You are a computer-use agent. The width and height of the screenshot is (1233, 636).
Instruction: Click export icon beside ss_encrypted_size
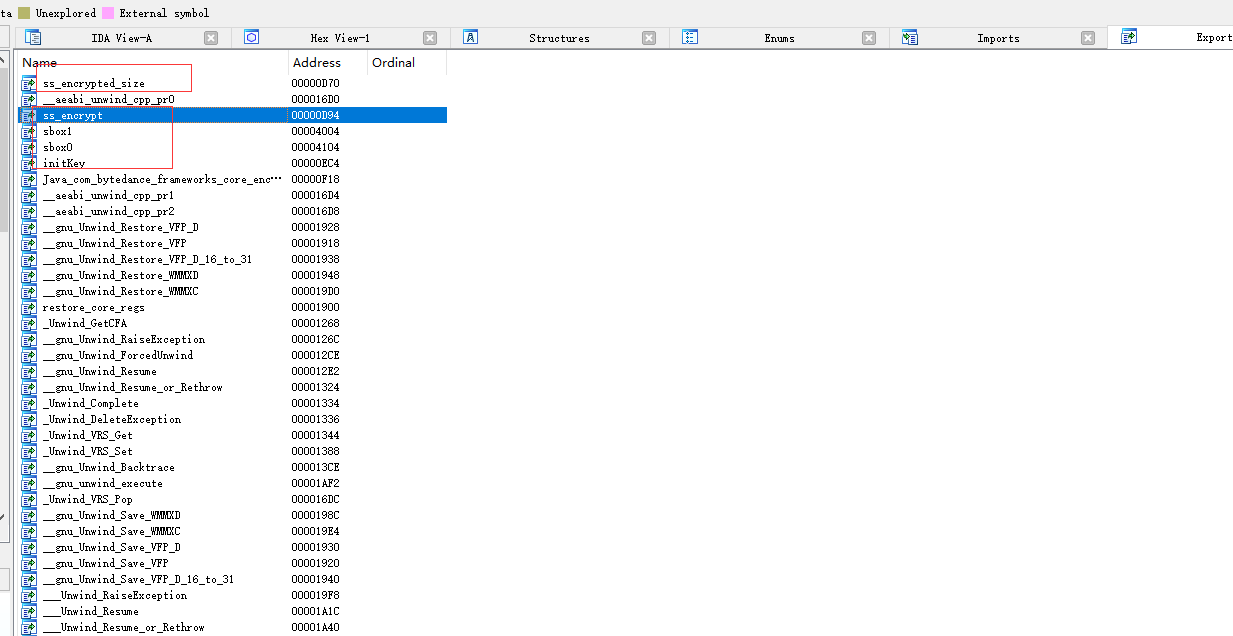pos(29,84)
